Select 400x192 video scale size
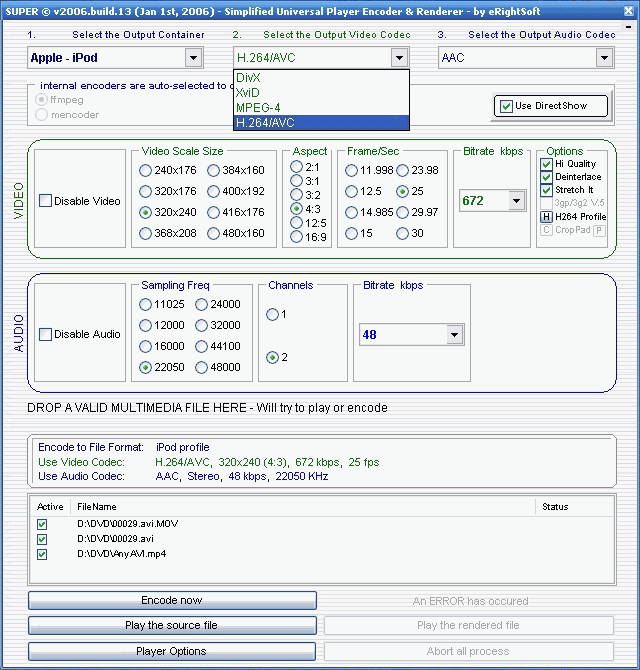Image resolution: width=640 pixels, height=670 pixels. [213, 191]
